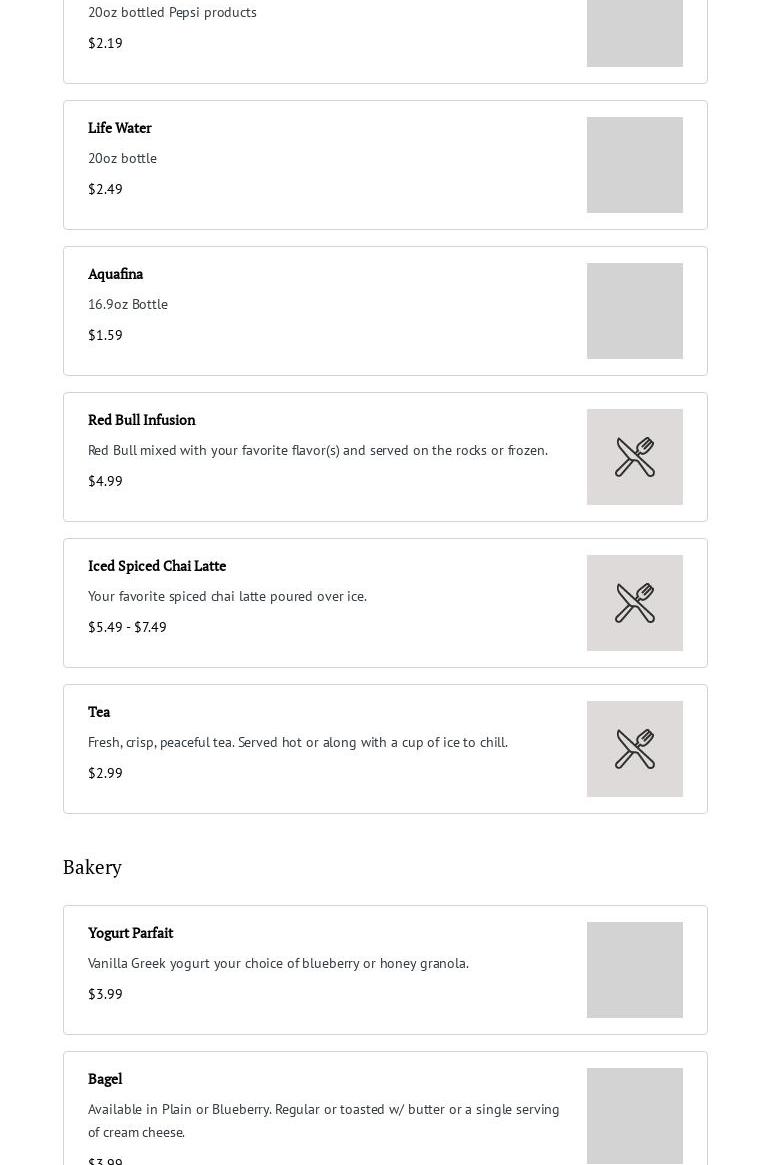Open the Life Water item image
Screen dimensions: 770x1165
tap(635, 165)
